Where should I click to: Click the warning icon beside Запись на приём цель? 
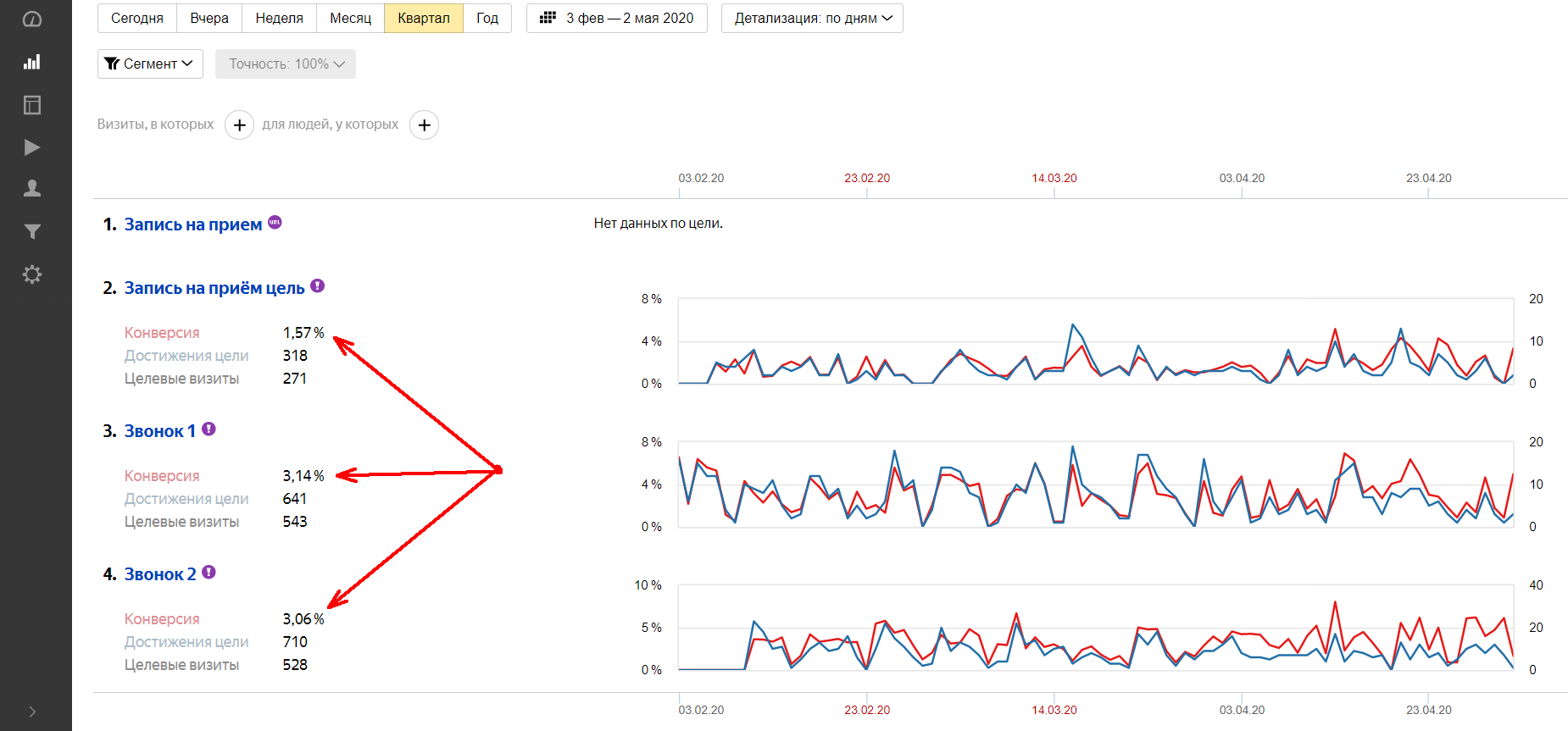(318, 285)
